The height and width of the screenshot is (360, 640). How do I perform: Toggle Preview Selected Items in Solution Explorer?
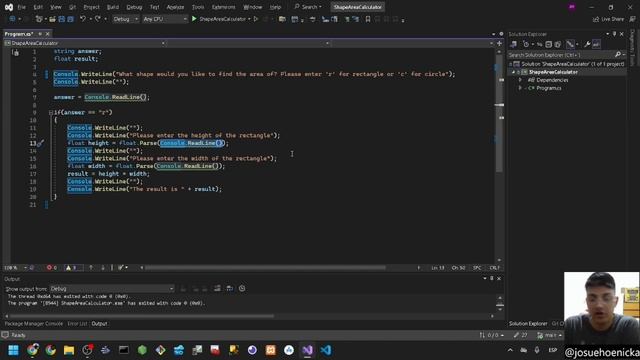tap(596, 44)
